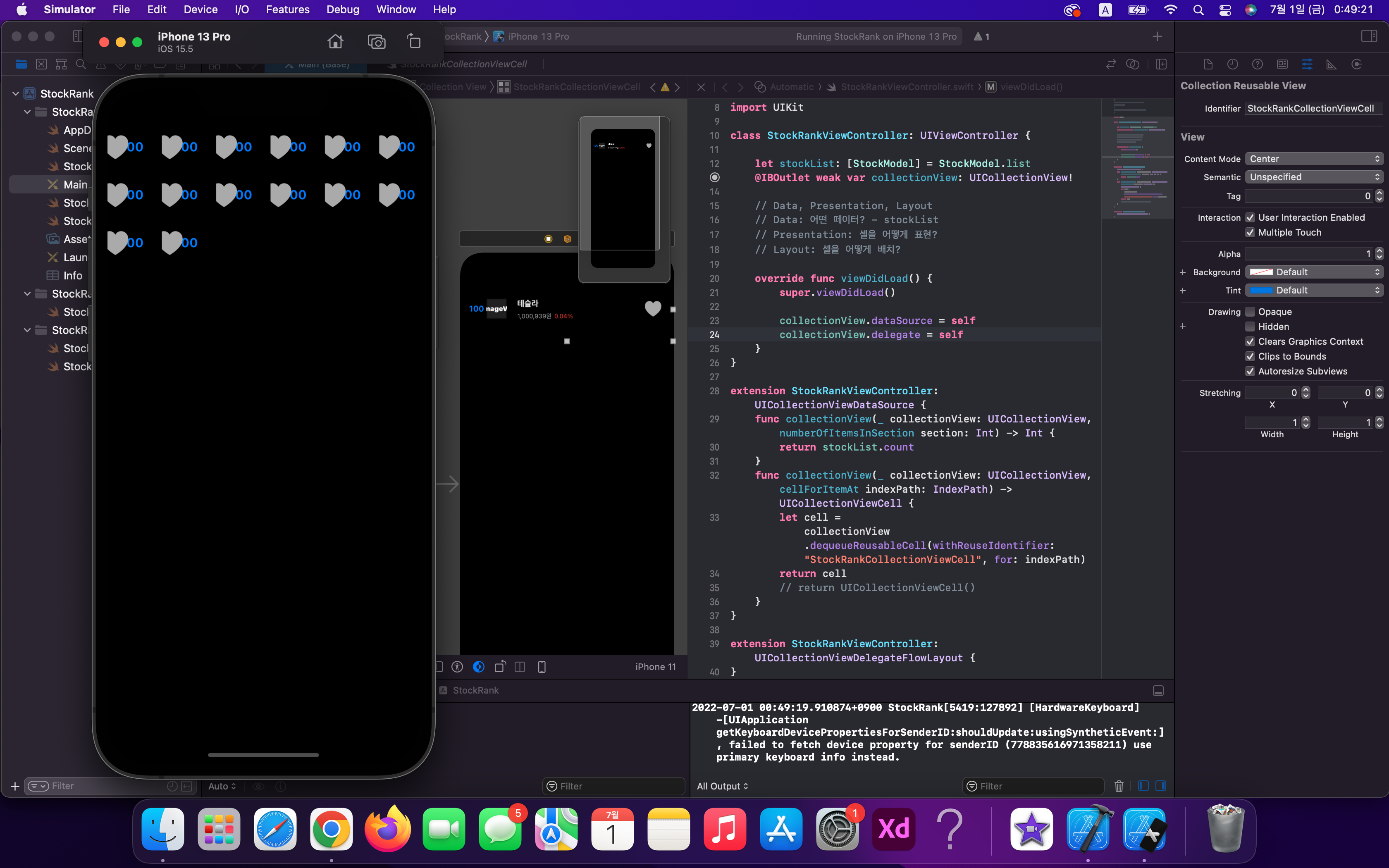Viewport: 1389px width, 868px height.
Task: Open the Size inspector ruler icon
Action: (1331, 64)
